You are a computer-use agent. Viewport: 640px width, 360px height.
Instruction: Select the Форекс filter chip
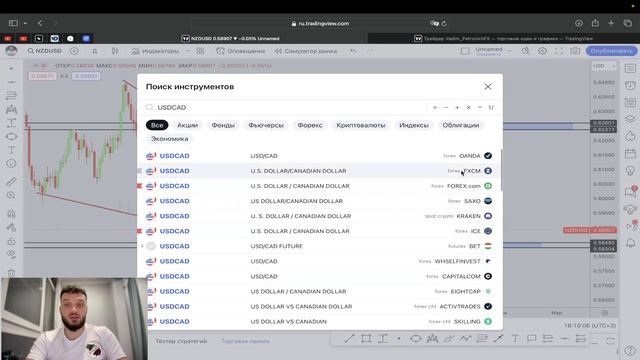tap(310, 125)
